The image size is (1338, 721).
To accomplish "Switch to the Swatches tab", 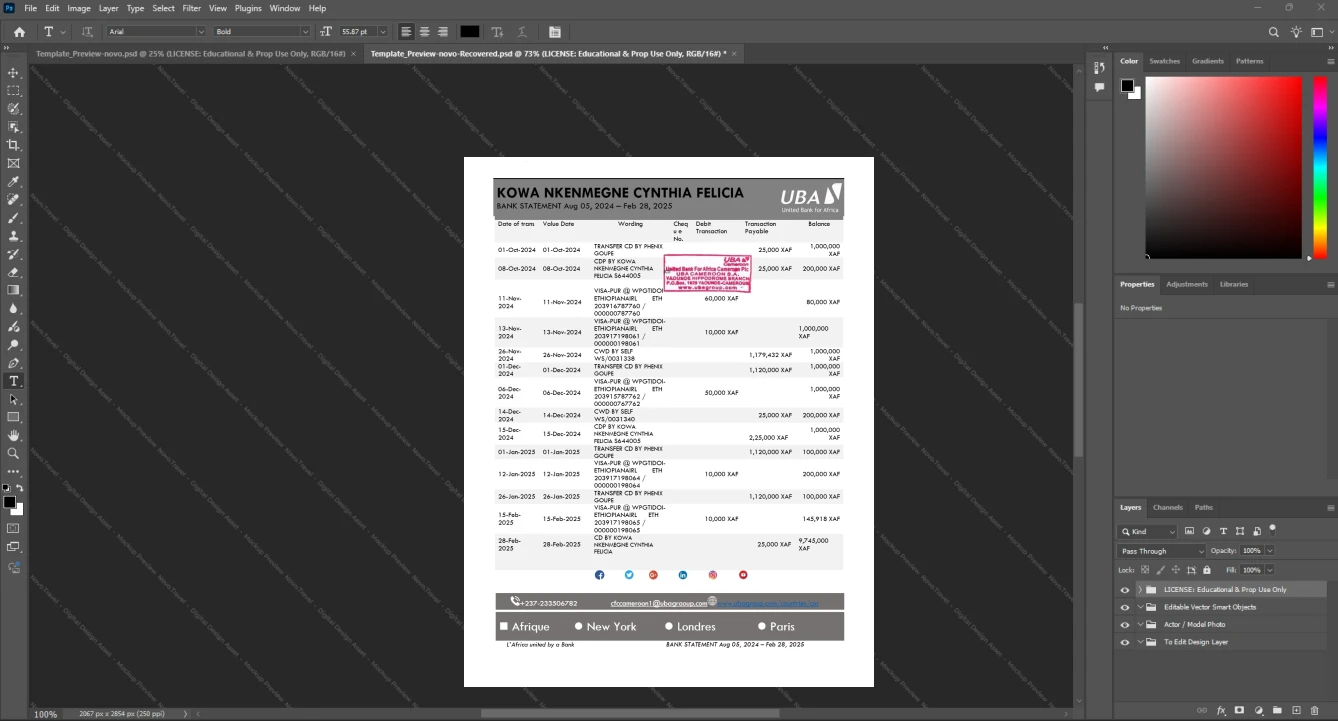I will [1164, 61].
